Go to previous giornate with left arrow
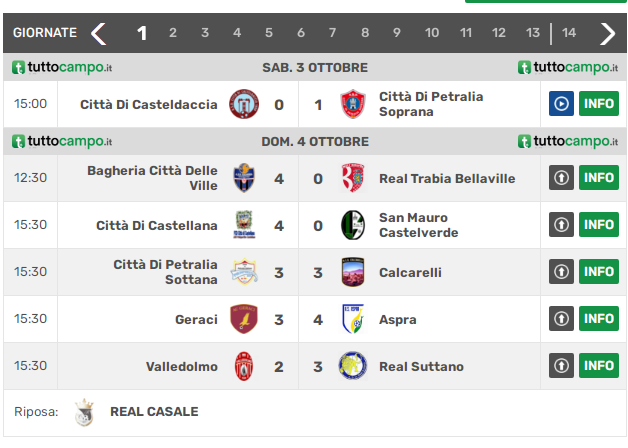Image resolution: width=628 pixels, height=448 pixels. tap(99, 33)
